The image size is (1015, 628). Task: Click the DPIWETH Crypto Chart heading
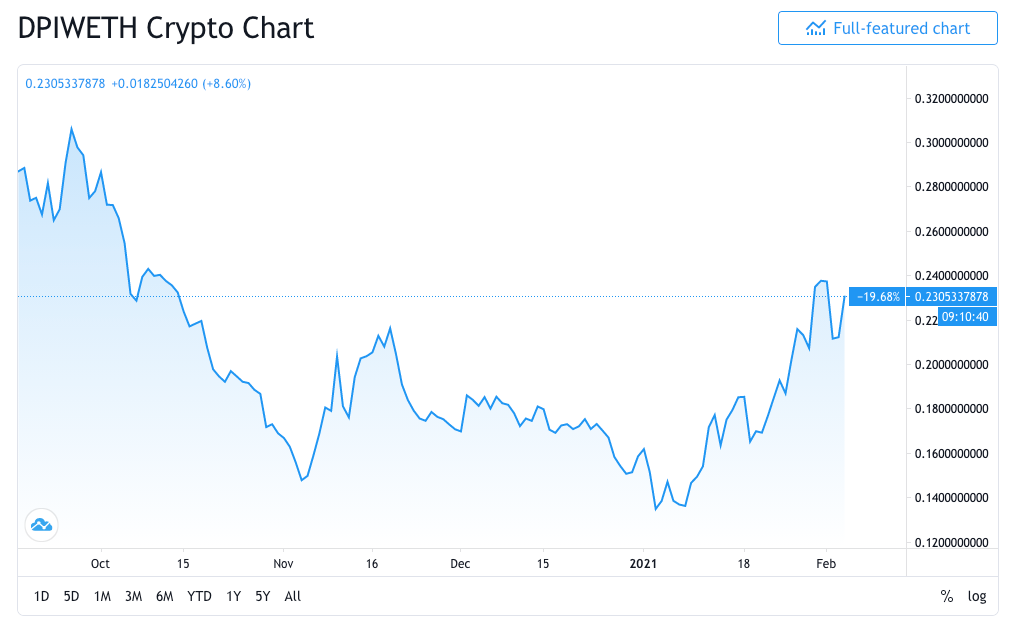pyautogui.click(x=166, y=28)
